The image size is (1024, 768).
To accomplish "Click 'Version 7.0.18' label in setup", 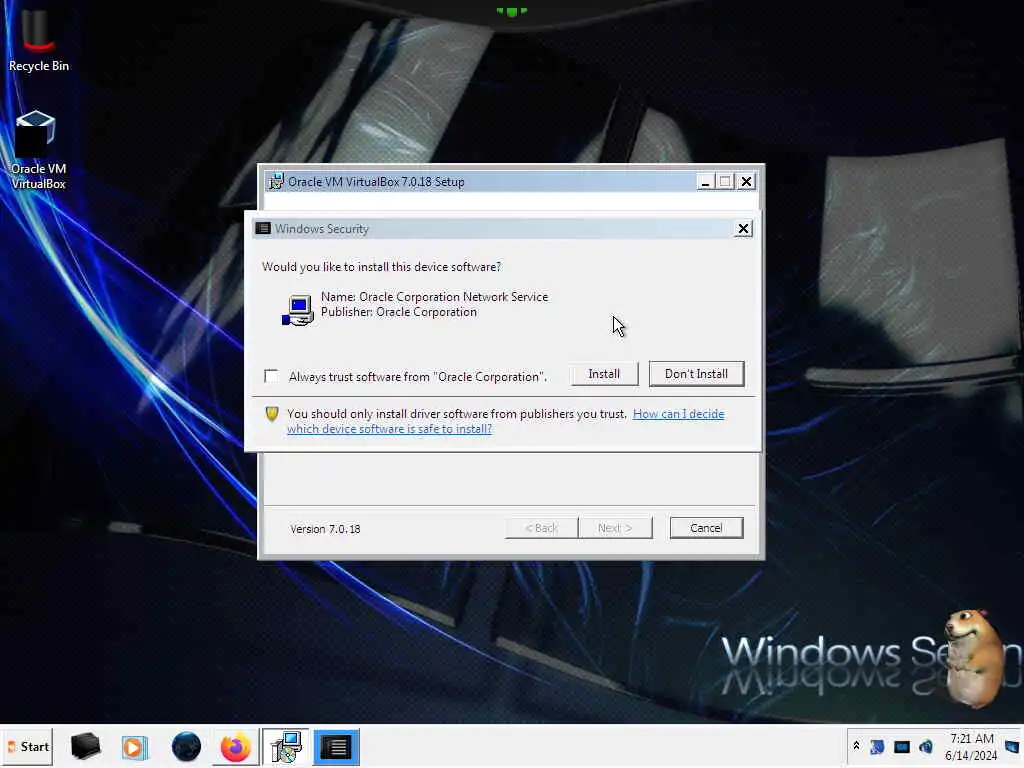I will (x=325, y=529).
